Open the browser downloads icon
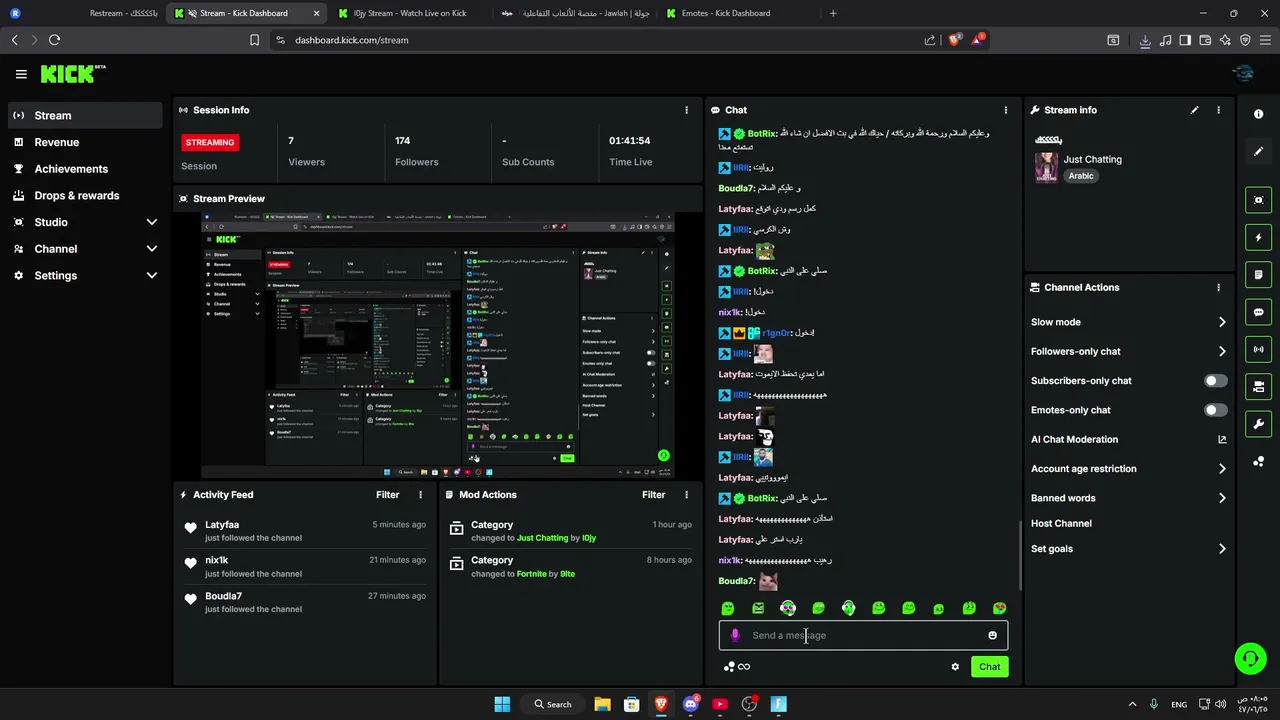Image resolution: width=1280 pixels, height=720 pixels. 1145,40
